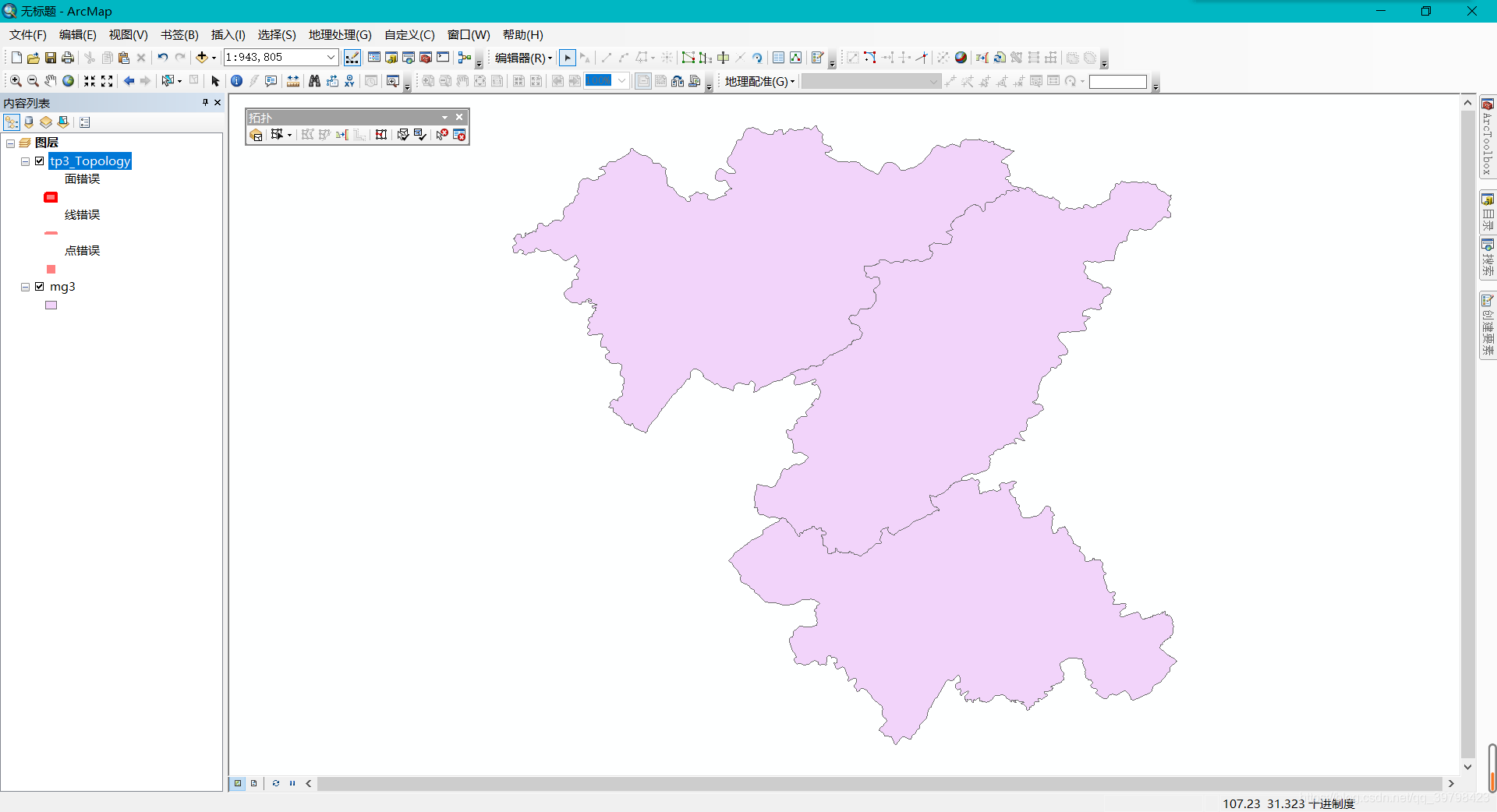Switch to List By Visibility
1497x812 pixels.
tap(46, 122)
